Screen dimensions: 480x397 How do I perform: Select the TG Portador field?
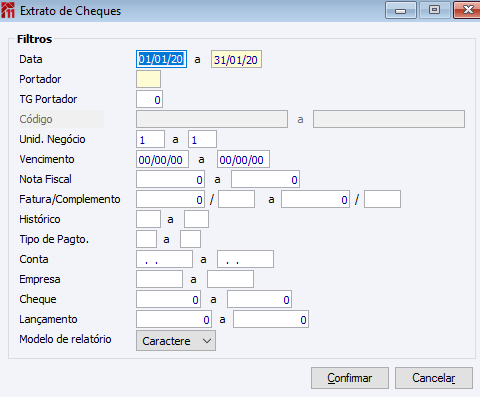tap(149, 99)
